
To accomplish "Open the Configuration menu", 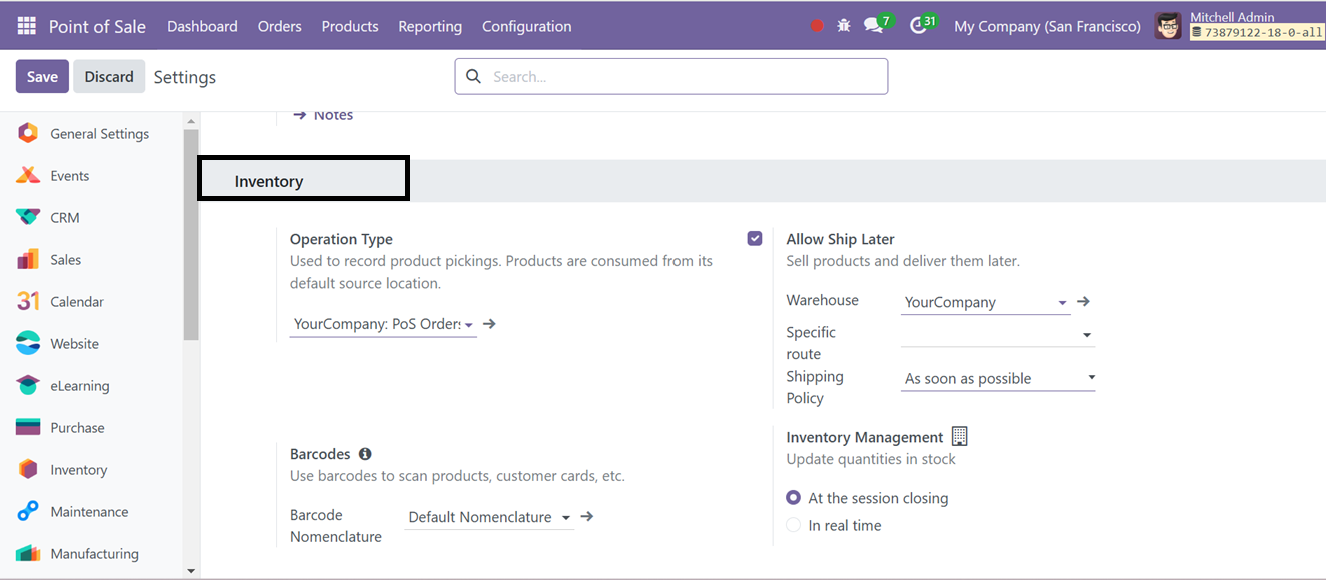I will 527,26.
